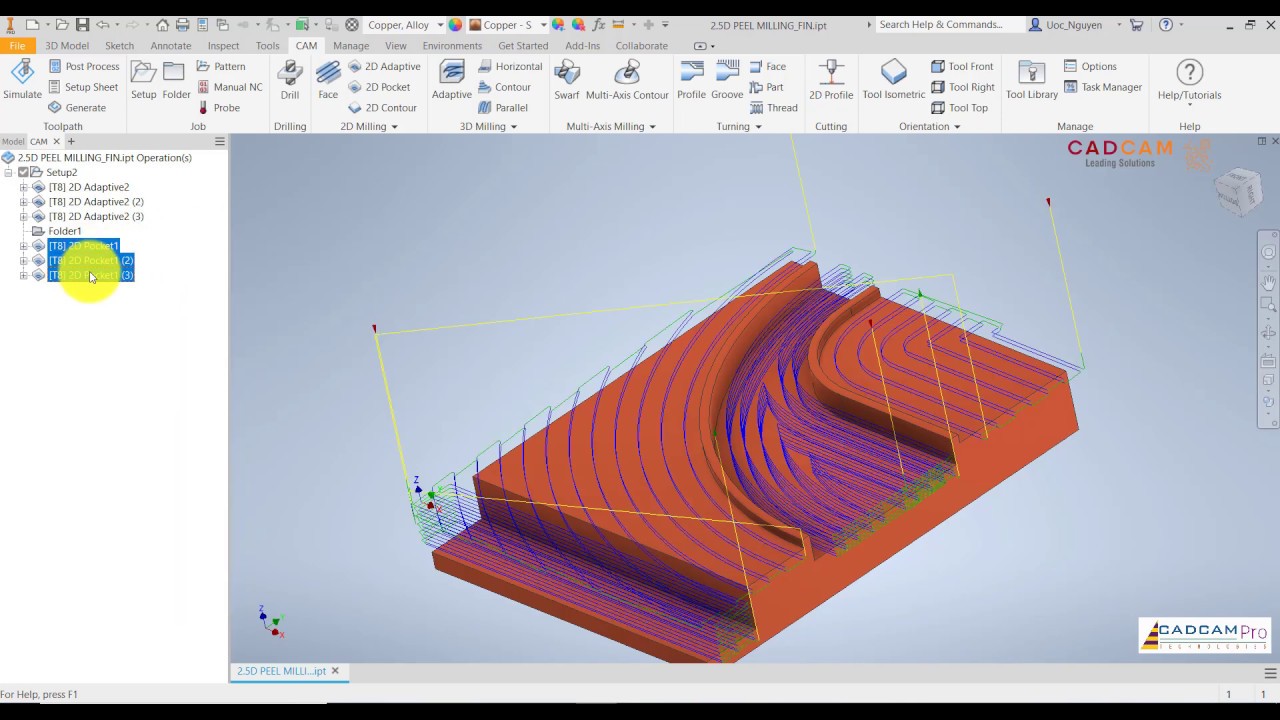Choose 2D Contour operation
The height and width of the screenshot is (720, 1280).
(382, 107)
